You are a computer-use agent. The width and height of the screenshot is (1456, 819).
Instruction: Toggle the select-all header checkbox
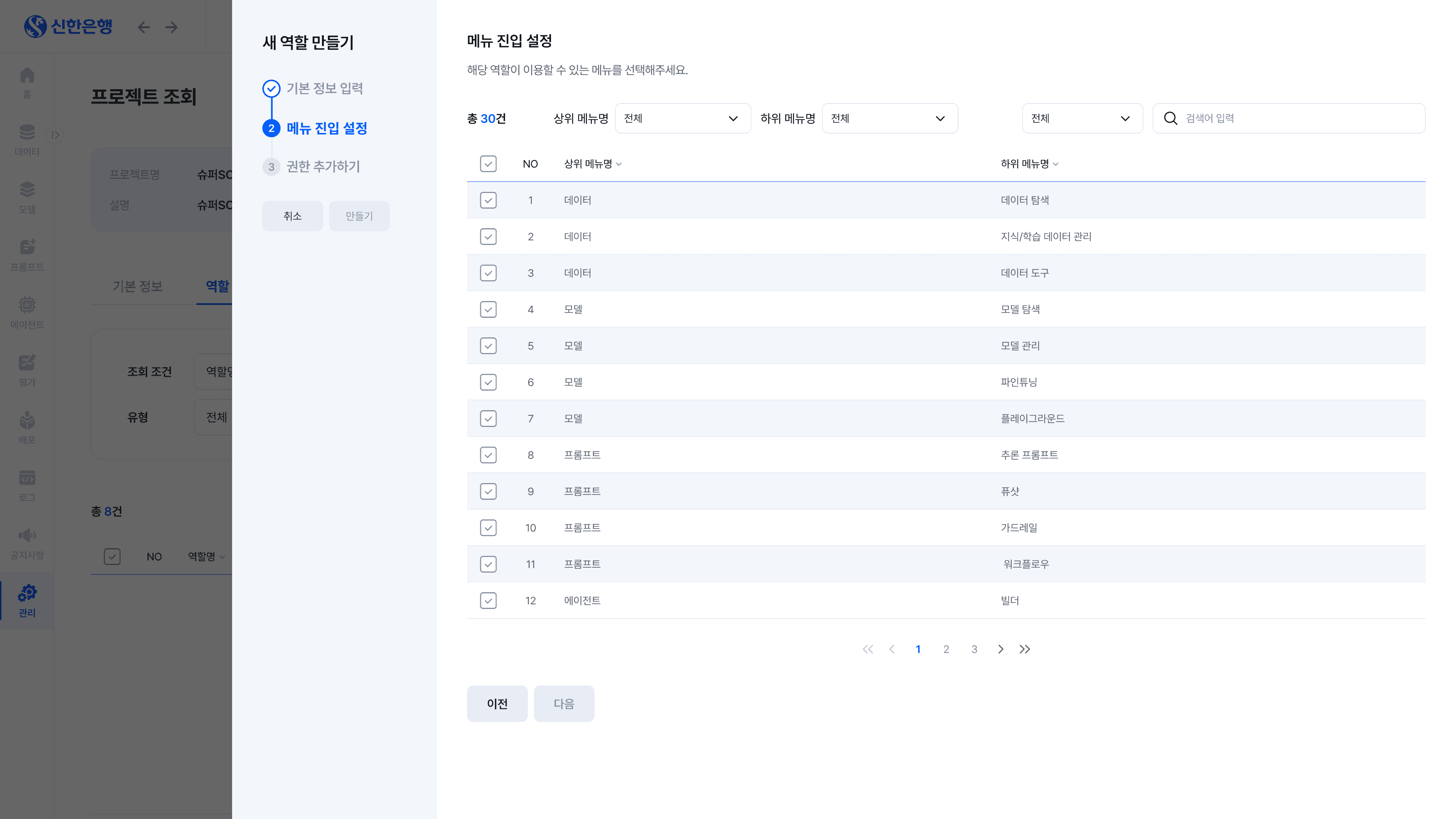[x=488, y=164]
